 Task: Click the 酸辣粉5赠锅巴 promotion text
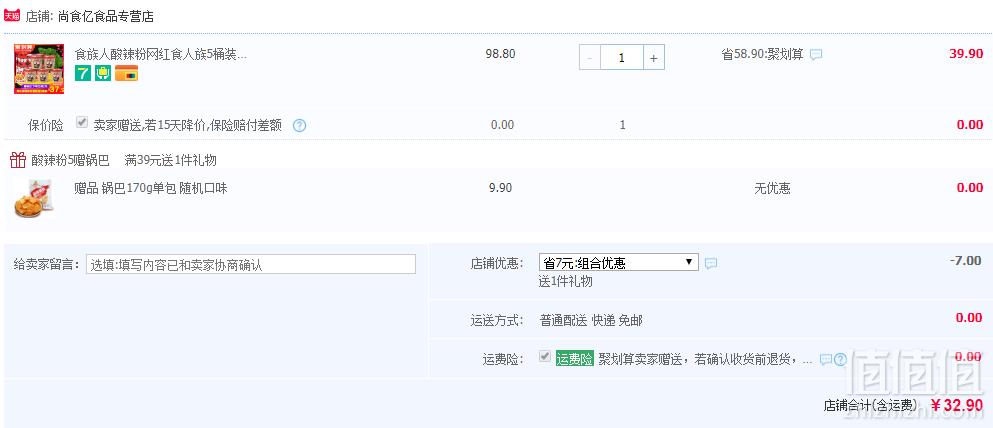coord(70,160)
